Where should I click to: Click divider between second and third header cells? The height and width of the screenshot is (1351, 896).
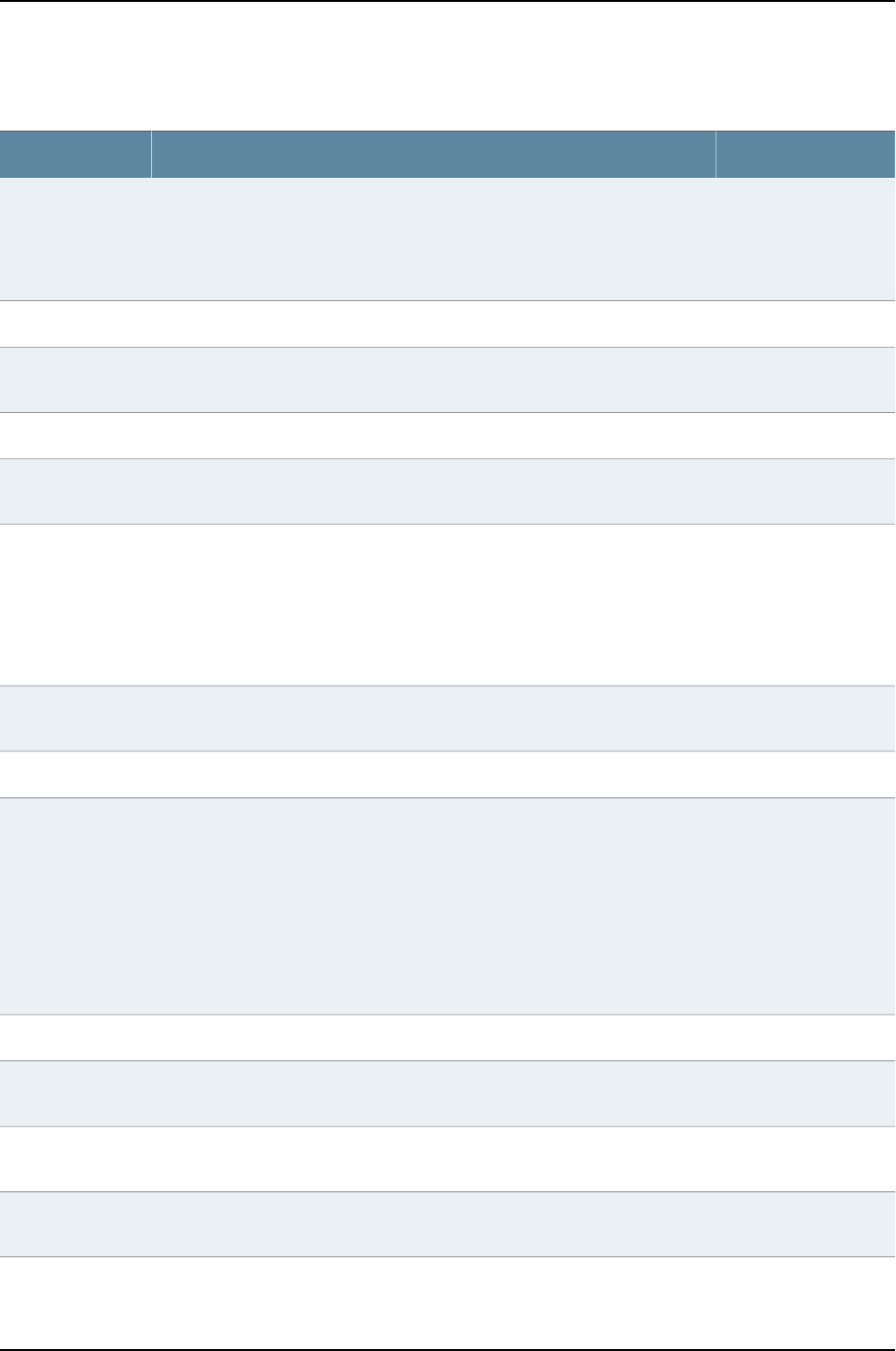715,154
